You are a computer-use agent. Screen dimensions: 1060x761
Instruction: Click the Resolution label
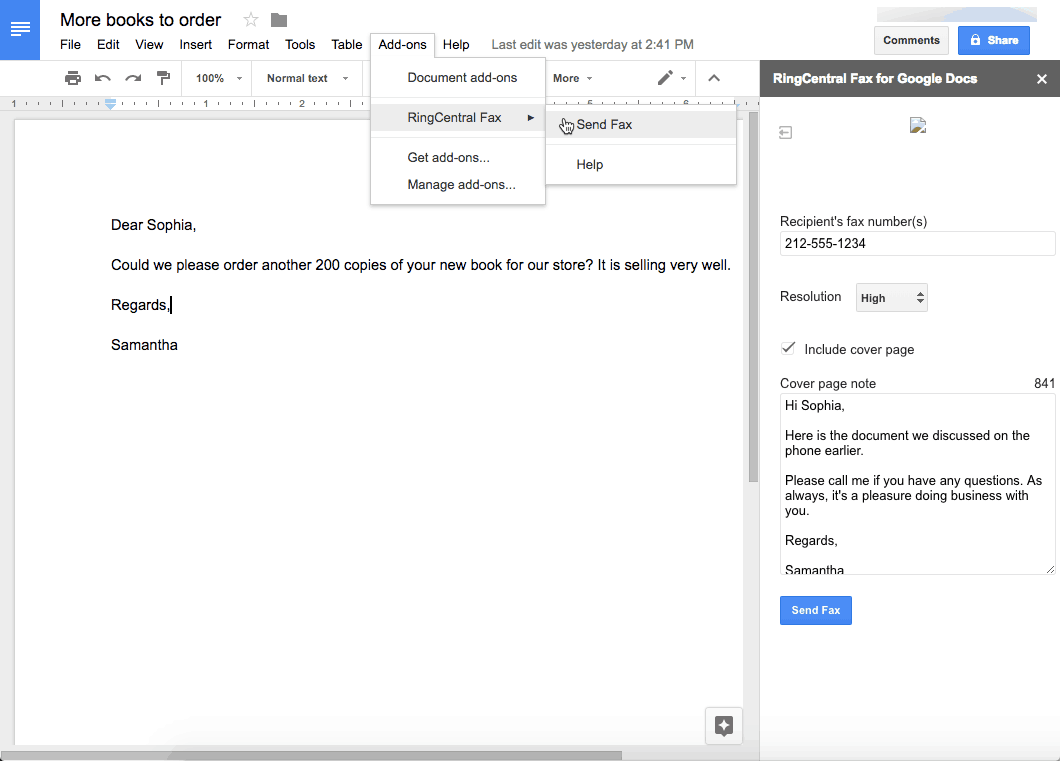point(811,297)
